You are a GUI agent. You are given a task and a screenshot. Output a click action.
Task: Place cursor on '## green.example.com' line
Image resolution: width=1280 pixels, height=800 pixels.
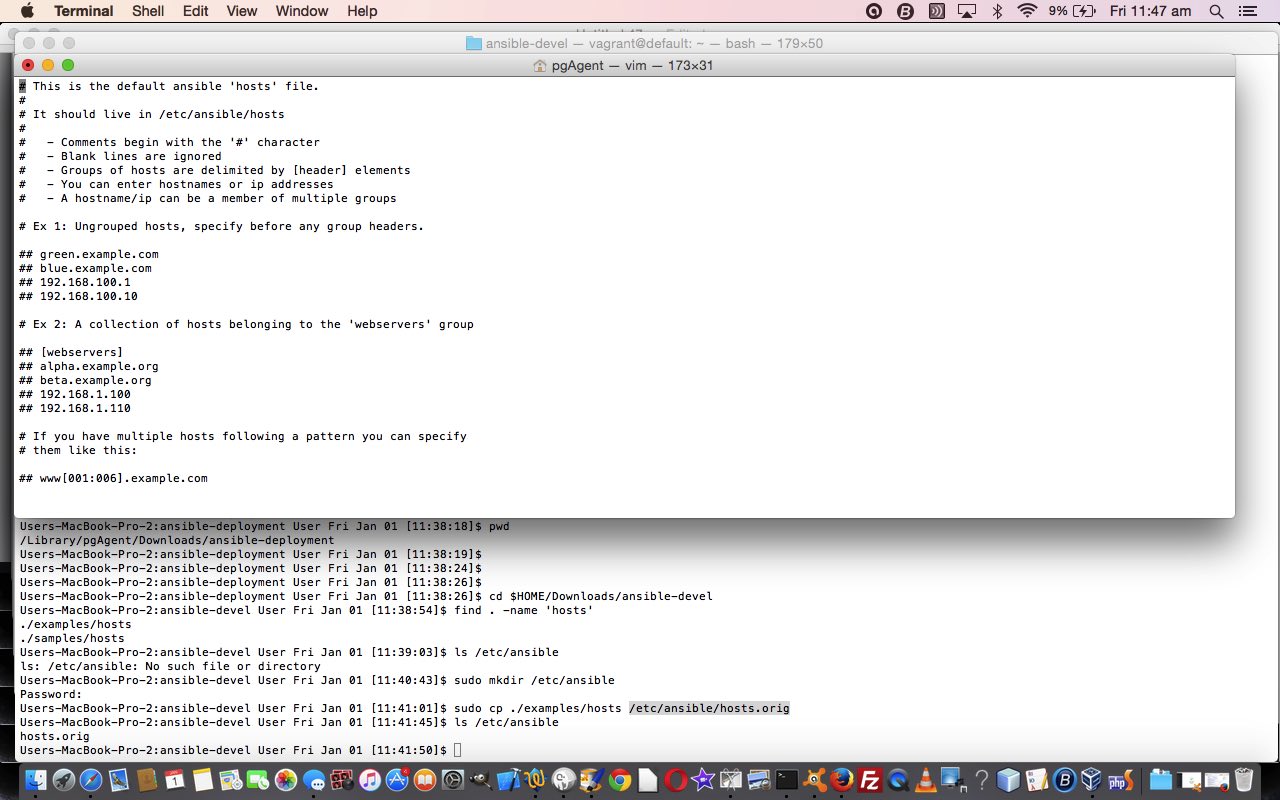pos(89,254)
